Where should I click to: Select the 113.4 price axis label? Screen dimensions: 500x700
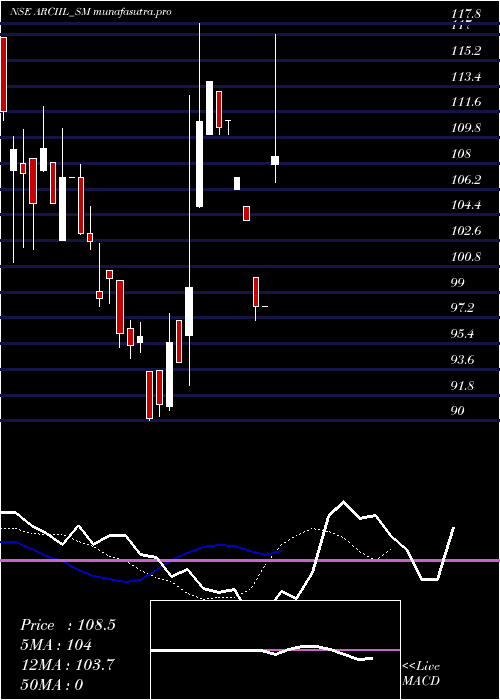(466, 77)
